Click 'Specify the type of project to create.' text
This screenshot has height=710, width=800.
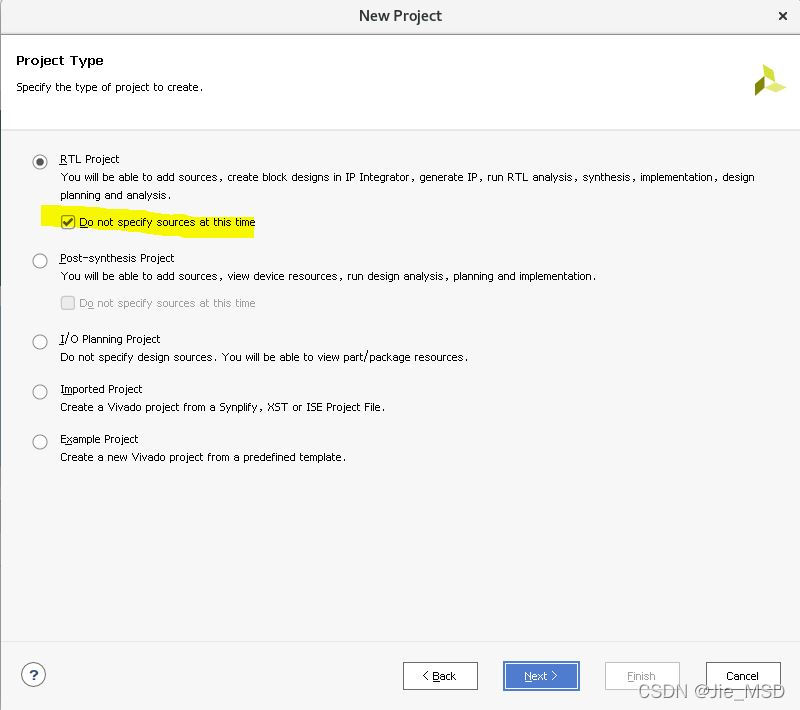tap(110, 87)
